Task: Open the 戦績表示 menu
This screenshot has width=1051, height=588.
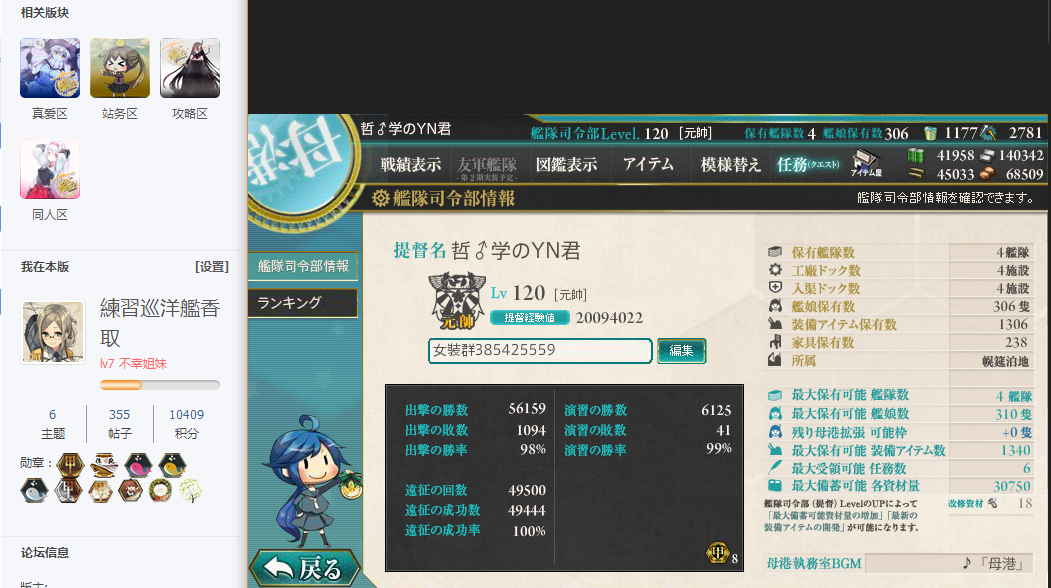Action: pos(411,164)
